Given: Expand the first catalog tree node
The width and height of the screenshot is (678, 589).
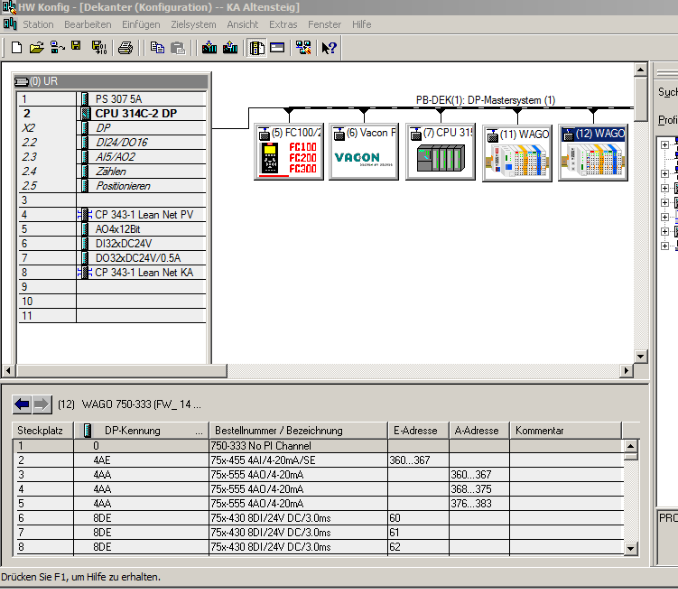Looking at the screenshot, I should [x=665, y=144].
